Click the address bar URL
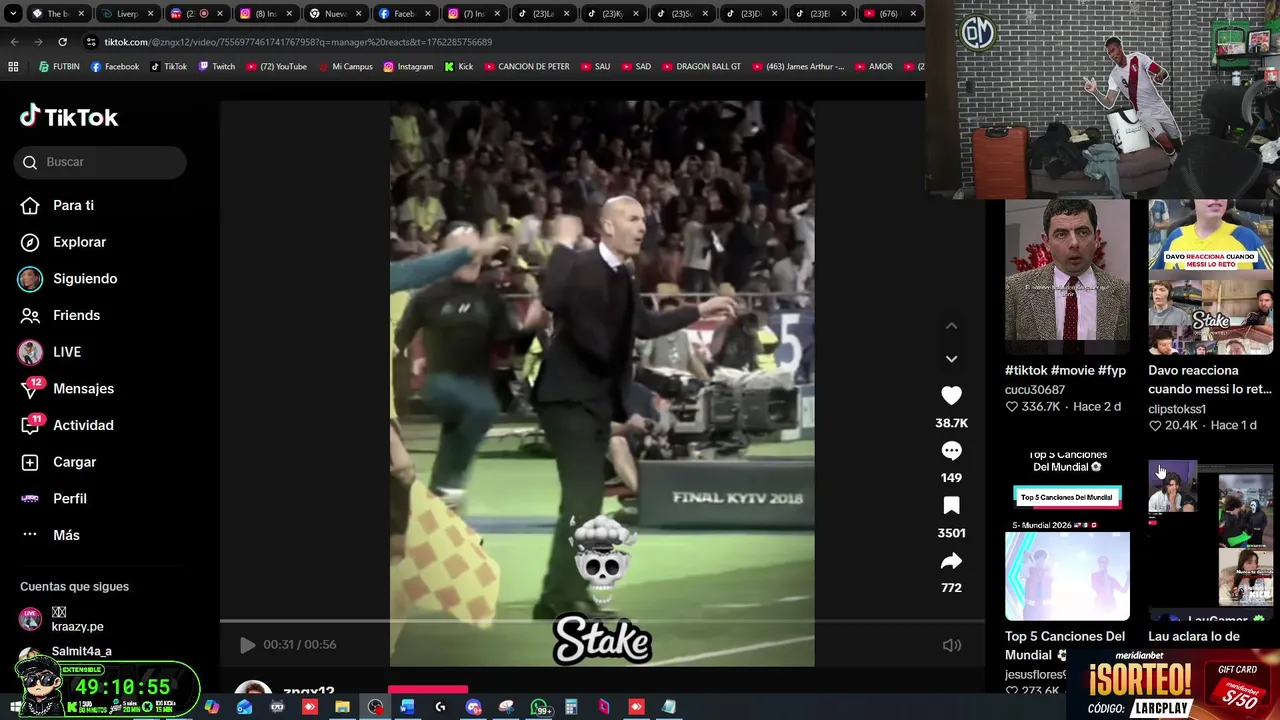The image size is (1280, 720). (298, 42)
